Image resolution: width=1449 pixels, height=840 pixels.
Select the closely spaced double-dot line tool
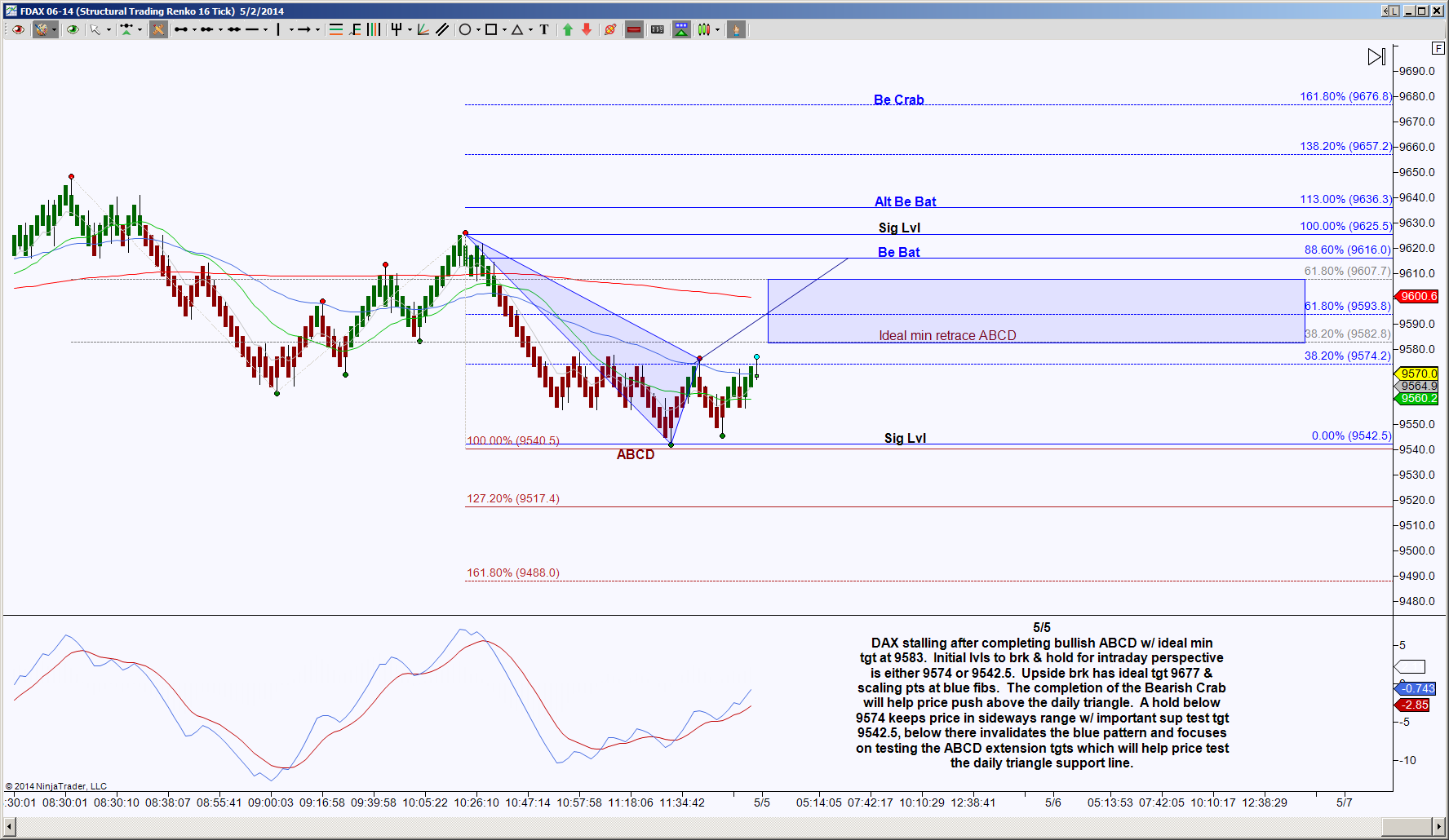click(207, 29)
